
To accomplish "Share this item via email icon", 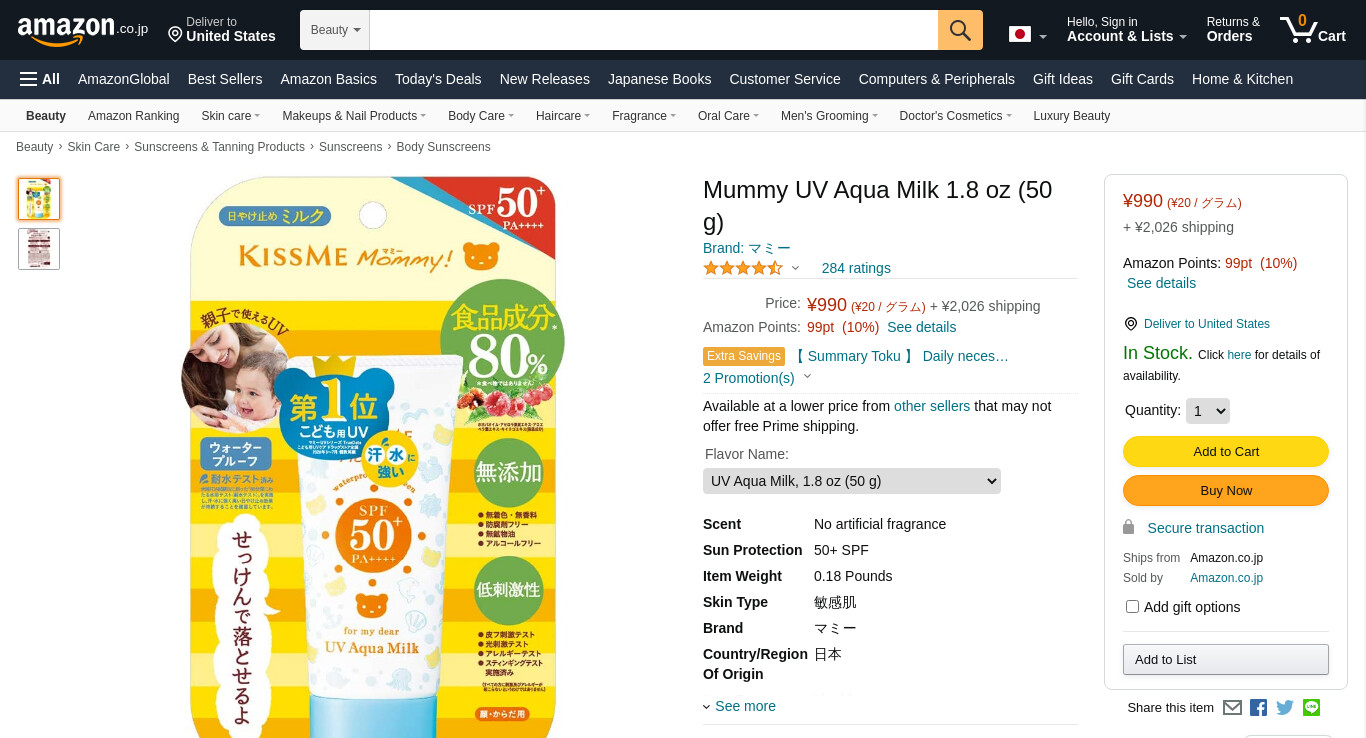I will pos(1232,708).
